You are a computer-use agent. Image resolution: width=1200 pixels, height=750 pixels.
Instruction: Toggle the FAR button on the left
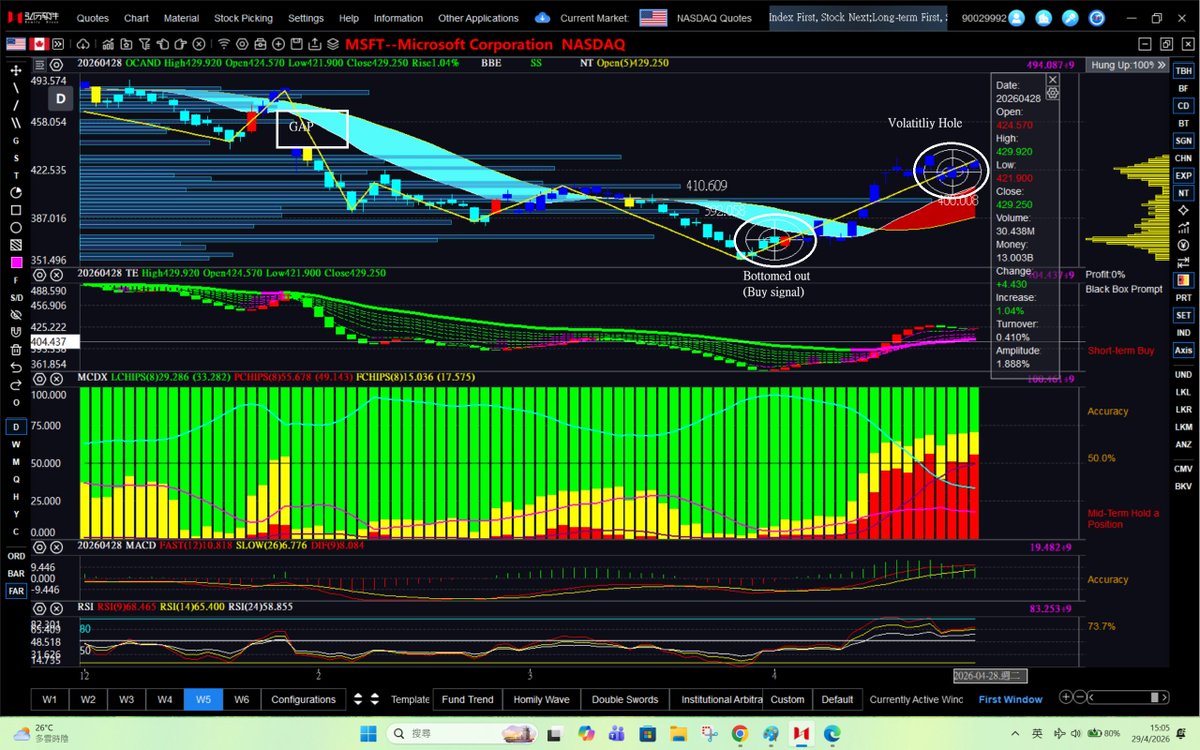[16, 591]
